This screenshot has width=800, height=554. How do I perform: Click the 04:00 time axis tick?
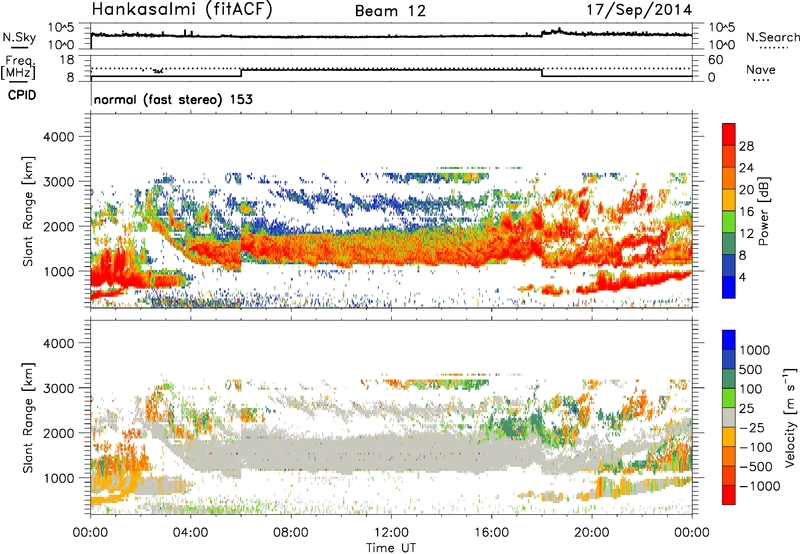point(191,532)
